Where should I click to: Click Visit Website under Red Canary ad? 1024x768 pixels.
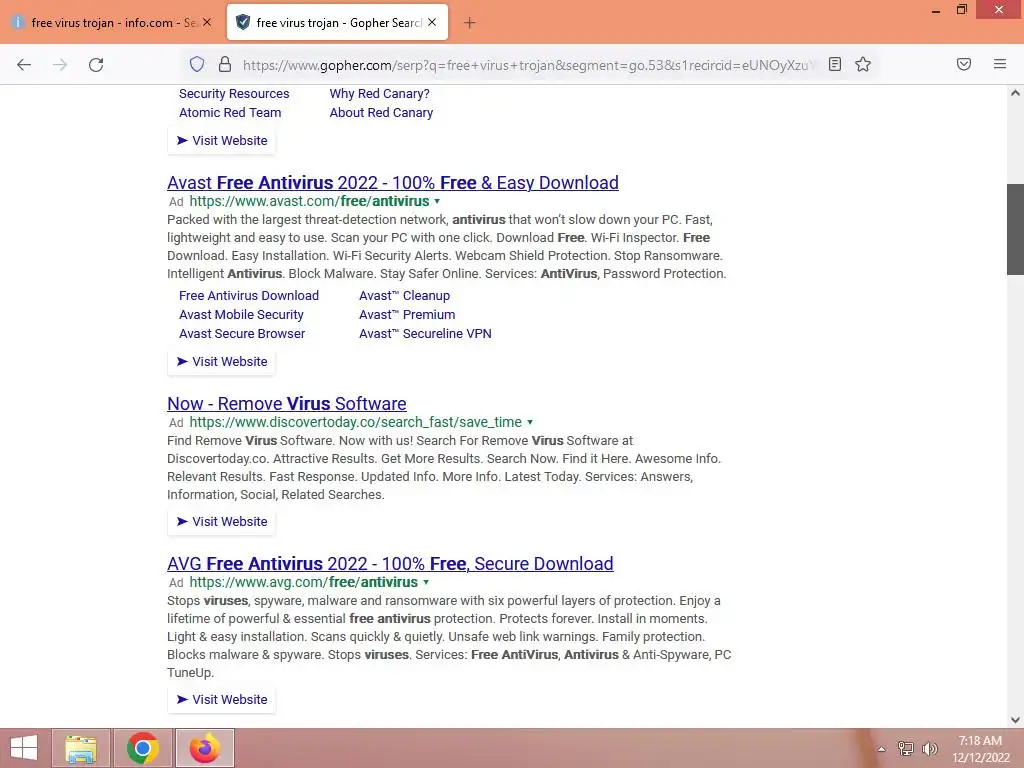click(x=222, y=140)
